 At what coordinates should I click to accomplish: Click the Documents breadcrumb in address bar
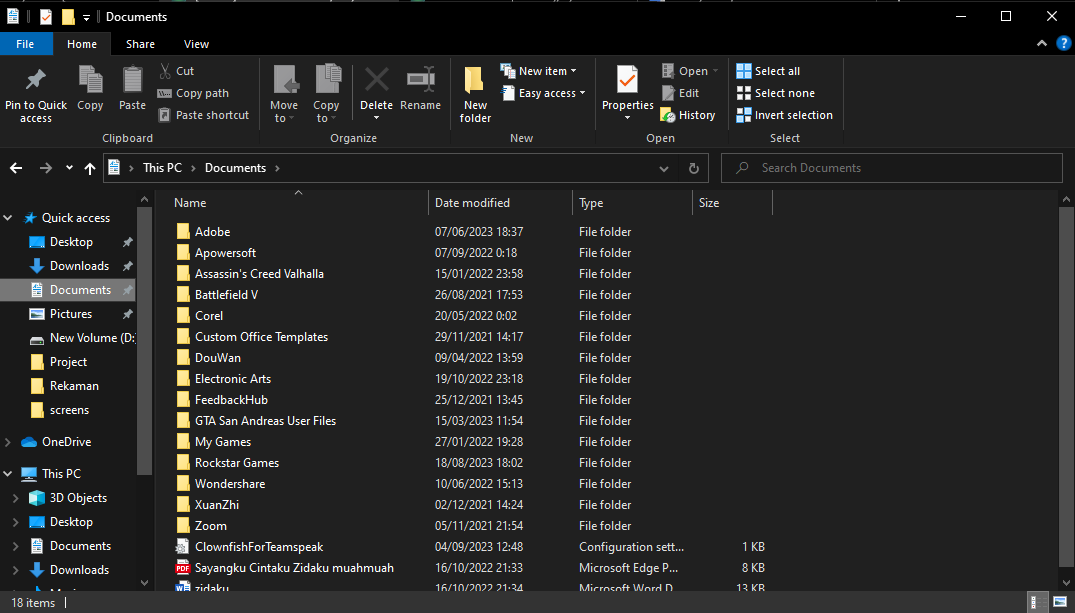(235, 168)
